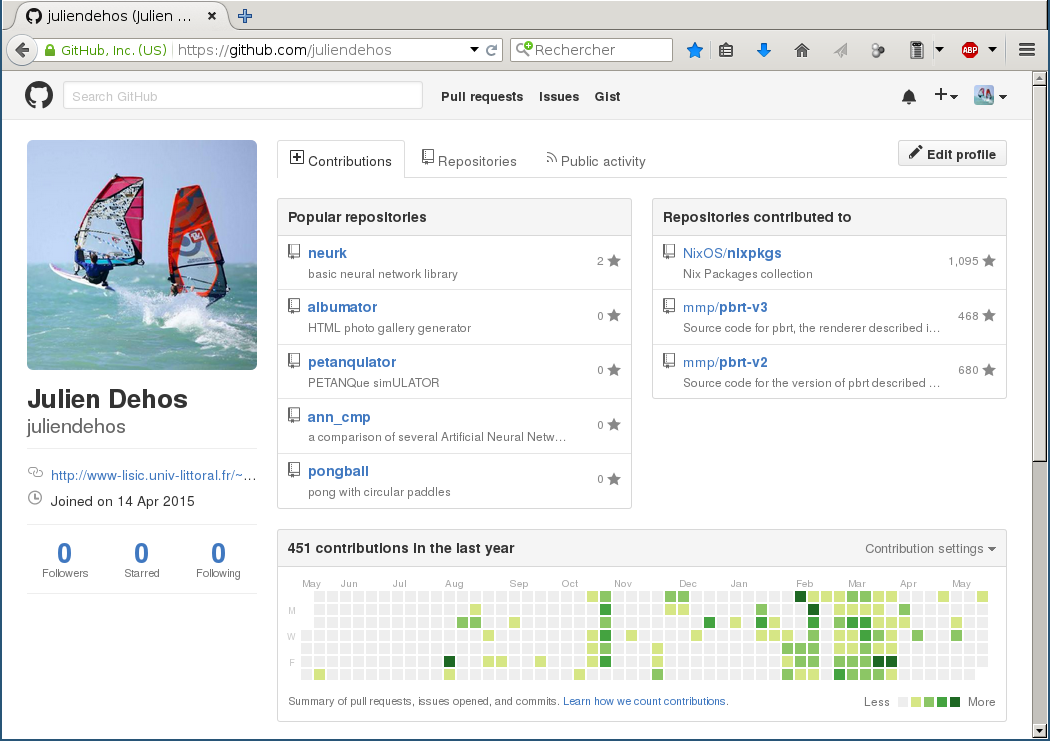Image resolution: width=1050 pixels, height=741 pixels.
Task: Click the star icon beside pongball
Action: click(614, 479)
